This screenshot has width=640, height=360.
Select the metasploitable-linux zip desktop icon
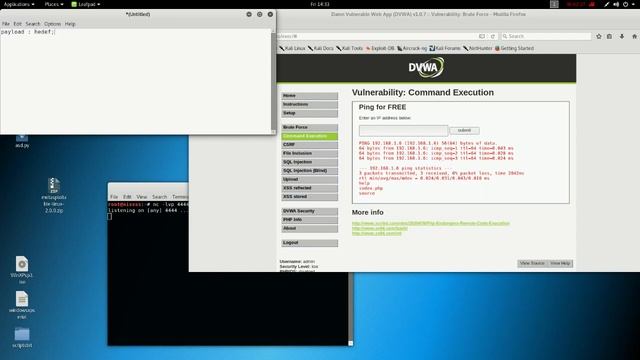point(53,195)
